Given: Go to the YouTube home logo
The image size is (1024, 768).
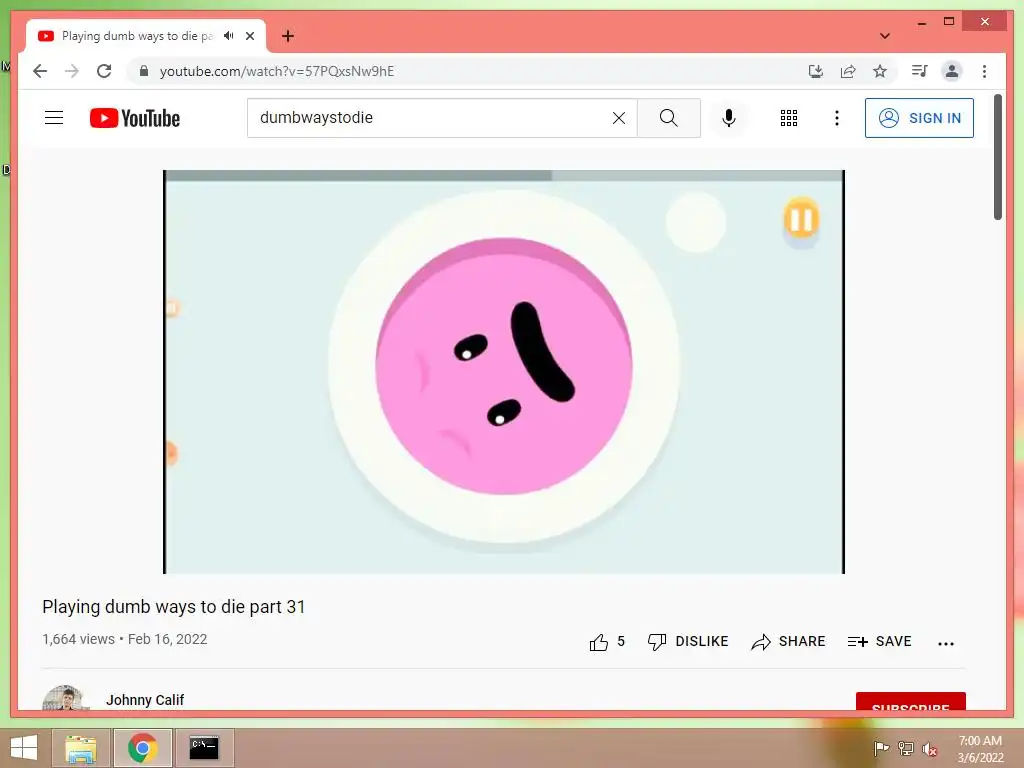Looking at the screenshot, I should pyautogui.click(x=135, y=118).
